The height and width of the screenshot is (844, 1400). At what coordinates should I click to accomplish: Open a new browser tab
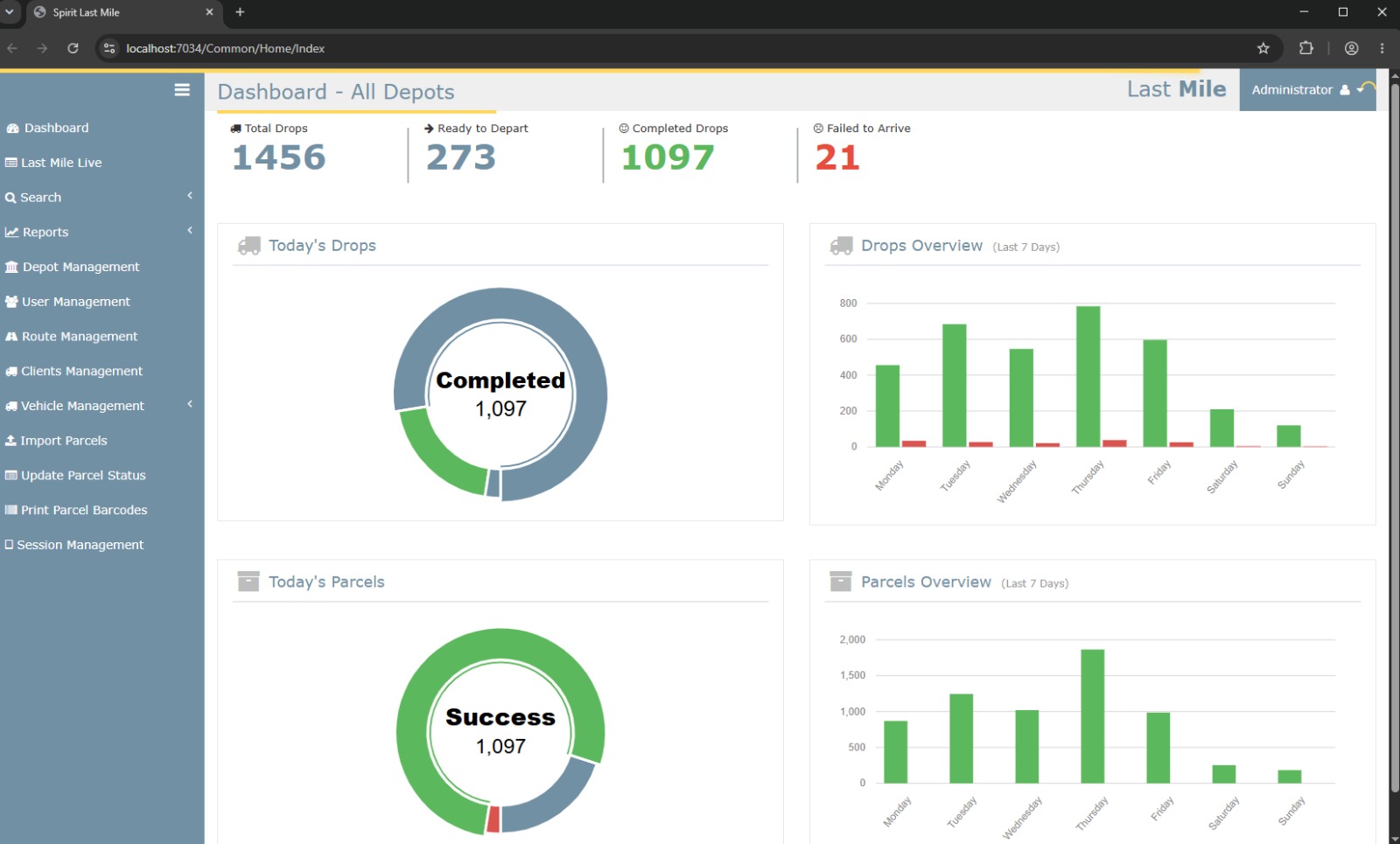(x=240, y=12)
